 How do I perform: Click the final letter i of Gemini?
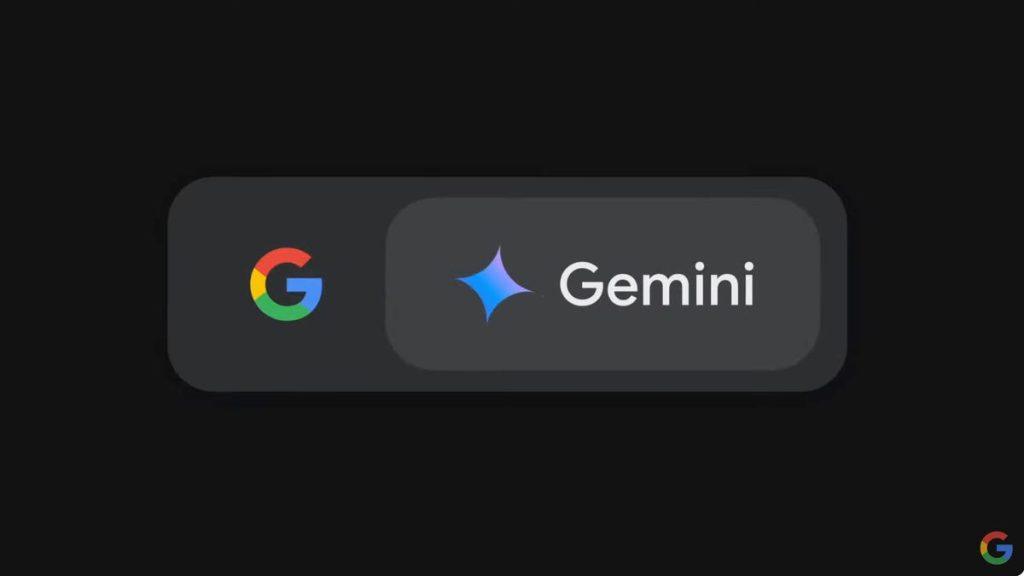click(748, 283)
